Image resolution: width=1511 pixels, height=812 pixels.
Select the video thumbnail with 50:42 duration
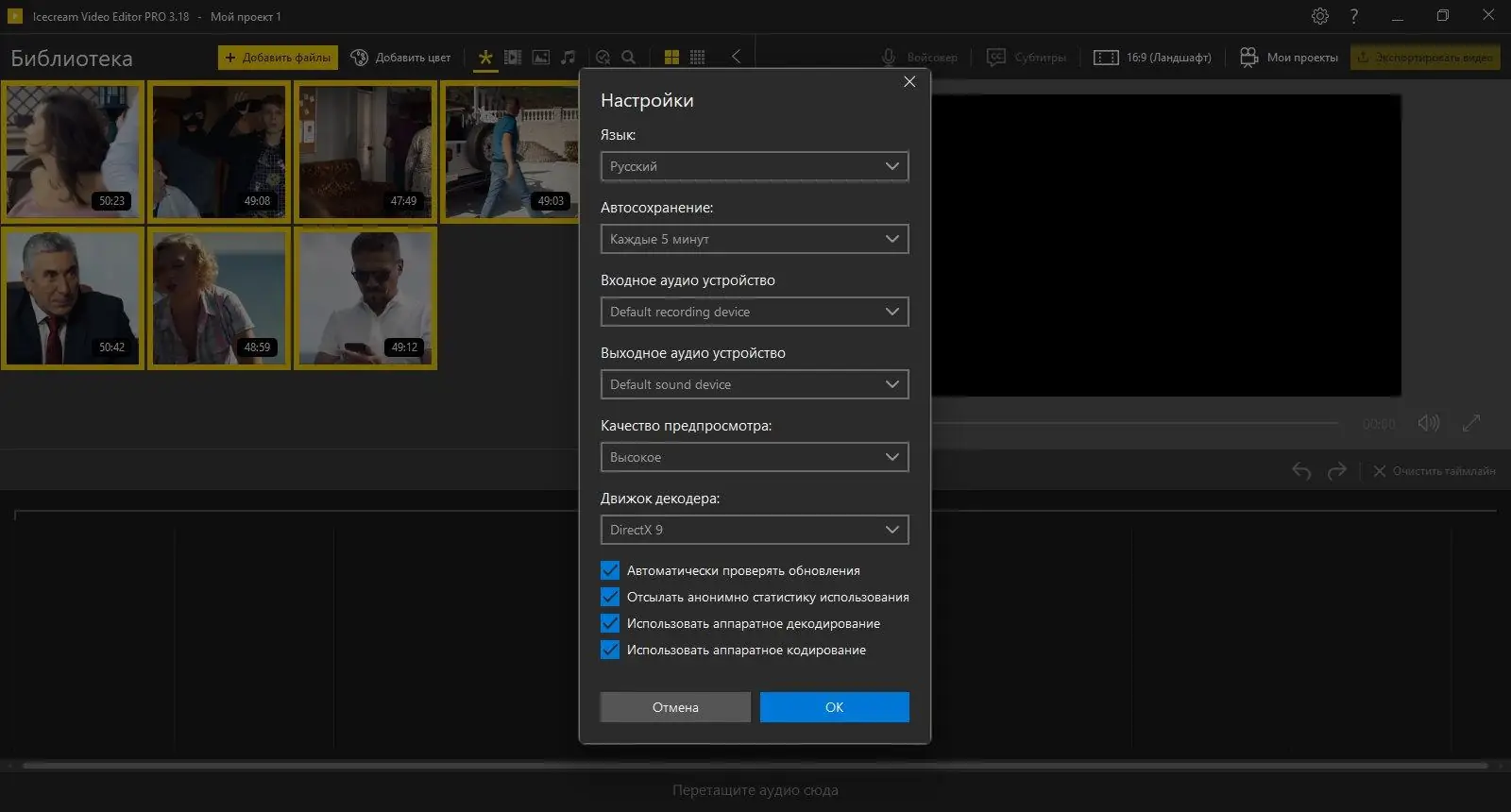pos(73,297)
